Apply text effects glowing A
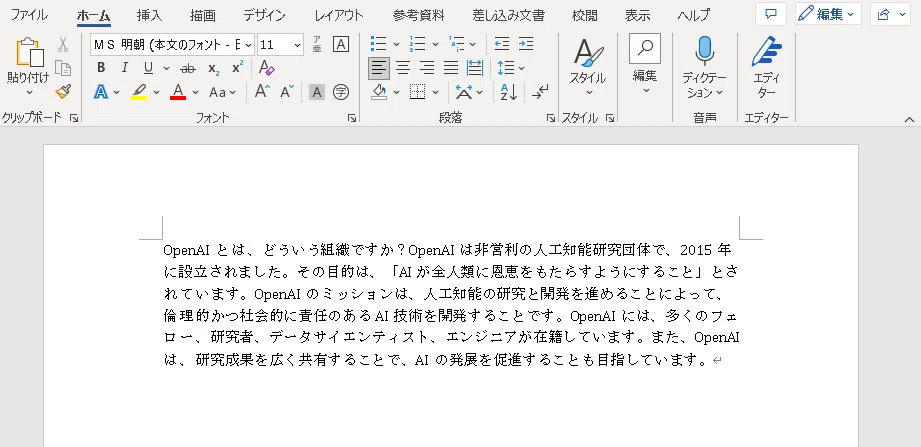This screenshot has height=447, width=921. [x=101, y=92]
